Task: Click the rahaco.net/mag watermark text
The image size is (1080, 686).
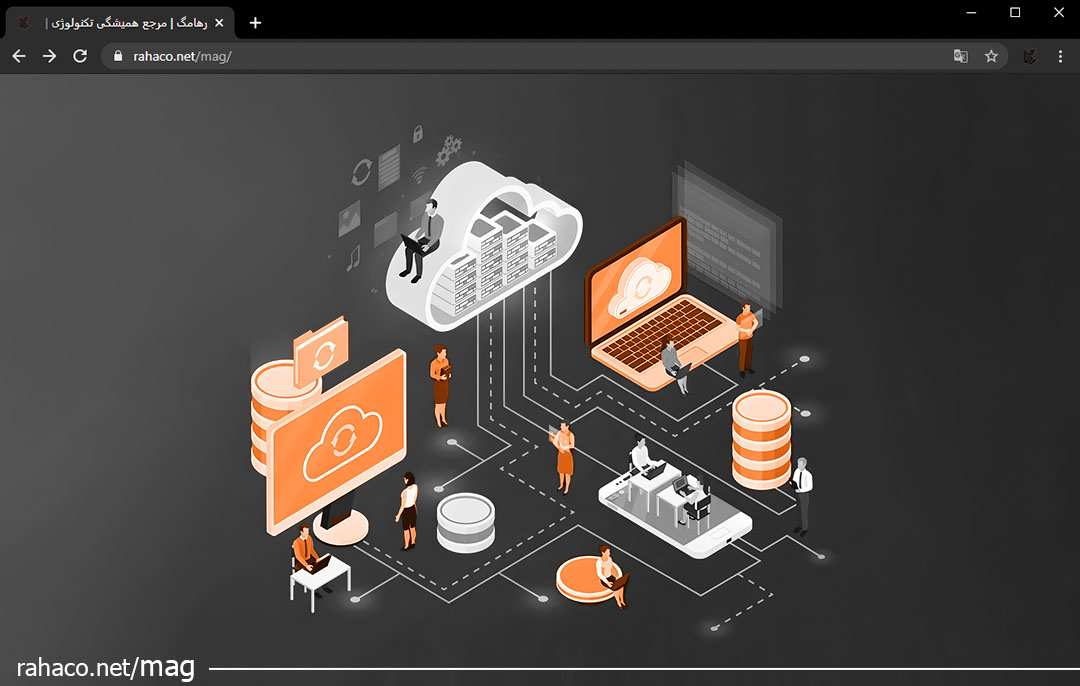Action: pos(105,668)
